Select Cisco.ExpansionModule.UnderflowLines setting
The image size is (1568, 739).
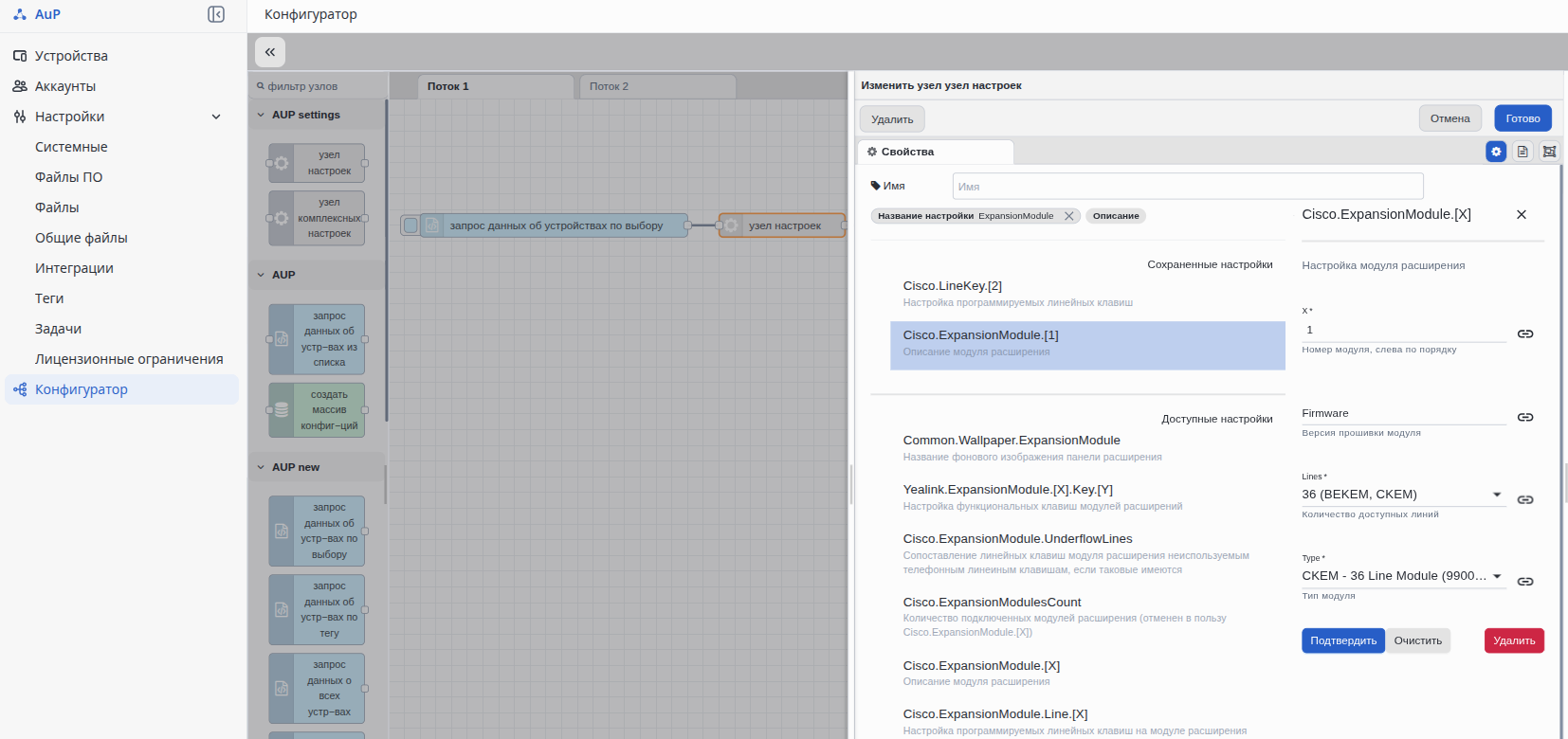(x=1087, y=553)
